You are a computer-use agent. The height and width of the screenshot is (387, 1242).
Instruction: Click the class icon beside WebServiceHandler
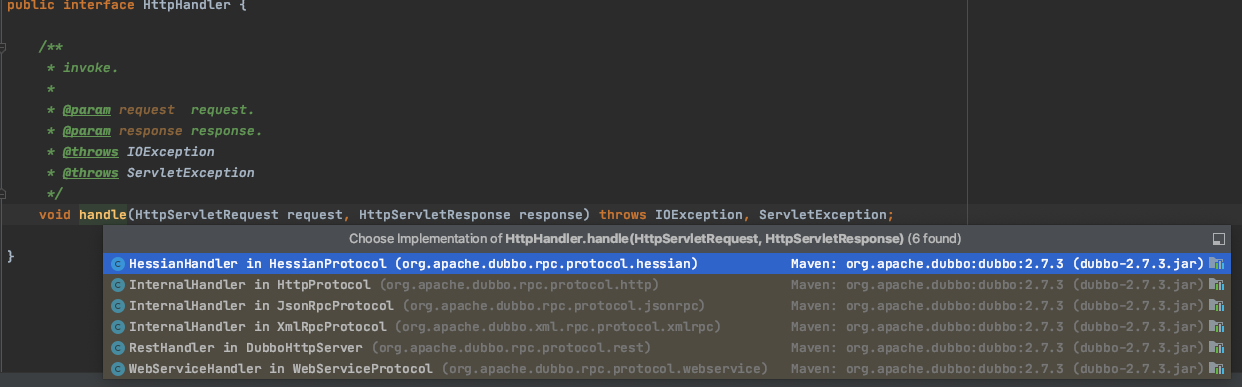(118, 369)
